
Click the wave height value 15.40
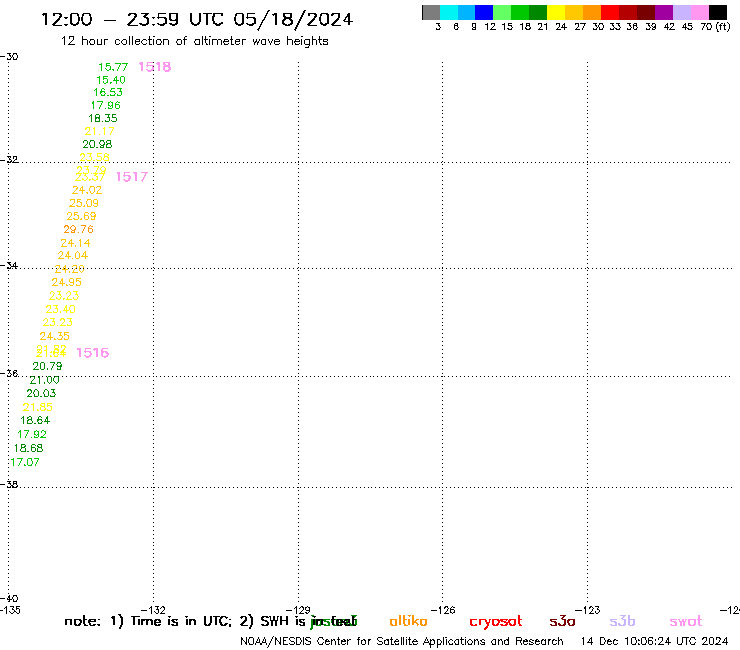point(111,80)
